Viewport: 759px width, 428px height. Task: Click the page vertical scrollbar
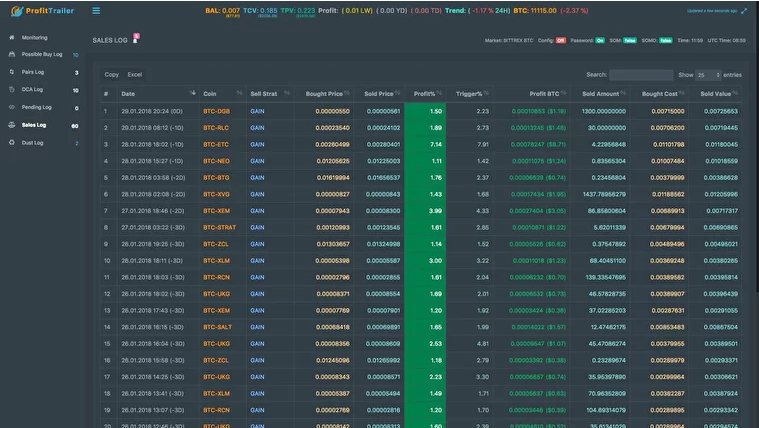pos(757,146)
